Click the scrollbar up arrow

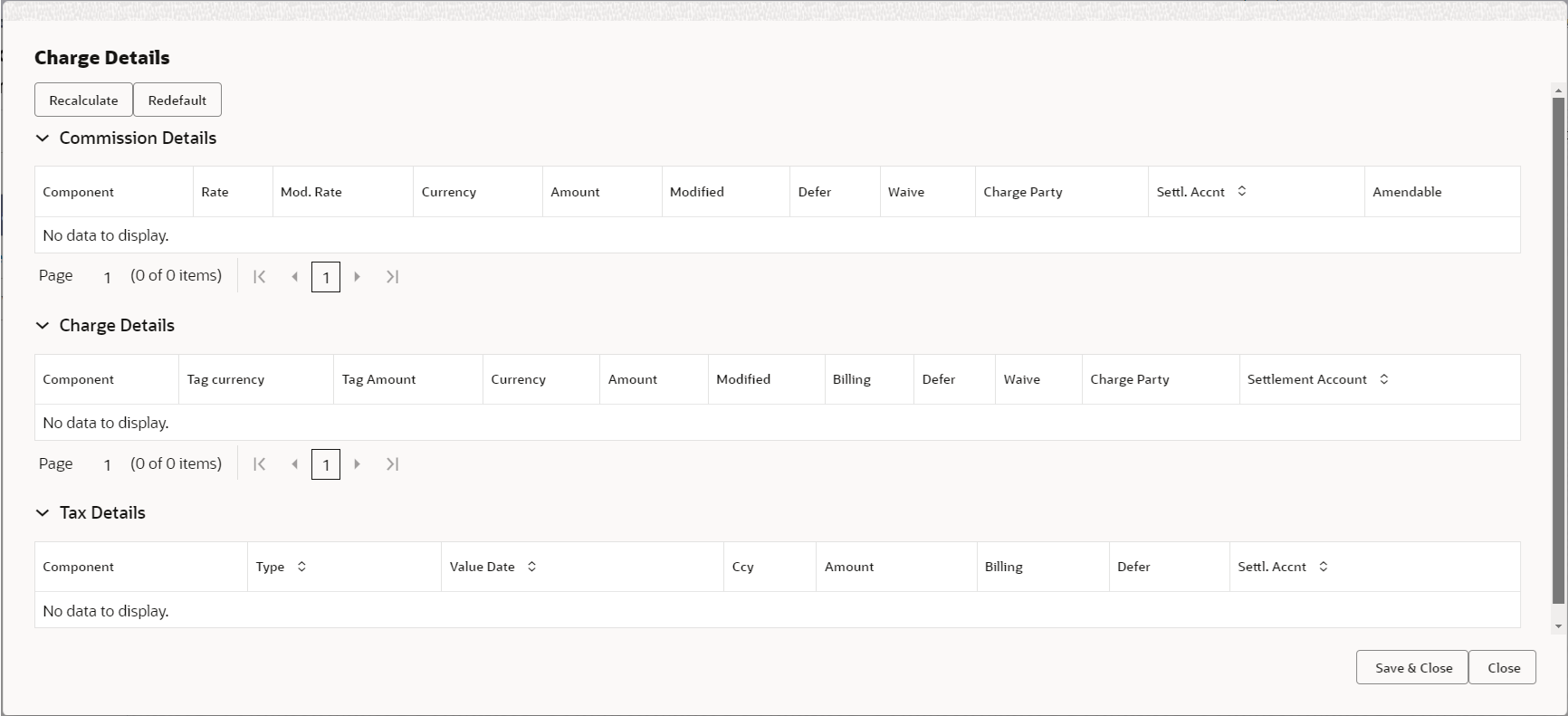pyautogui.click(x=1558, y=91)
